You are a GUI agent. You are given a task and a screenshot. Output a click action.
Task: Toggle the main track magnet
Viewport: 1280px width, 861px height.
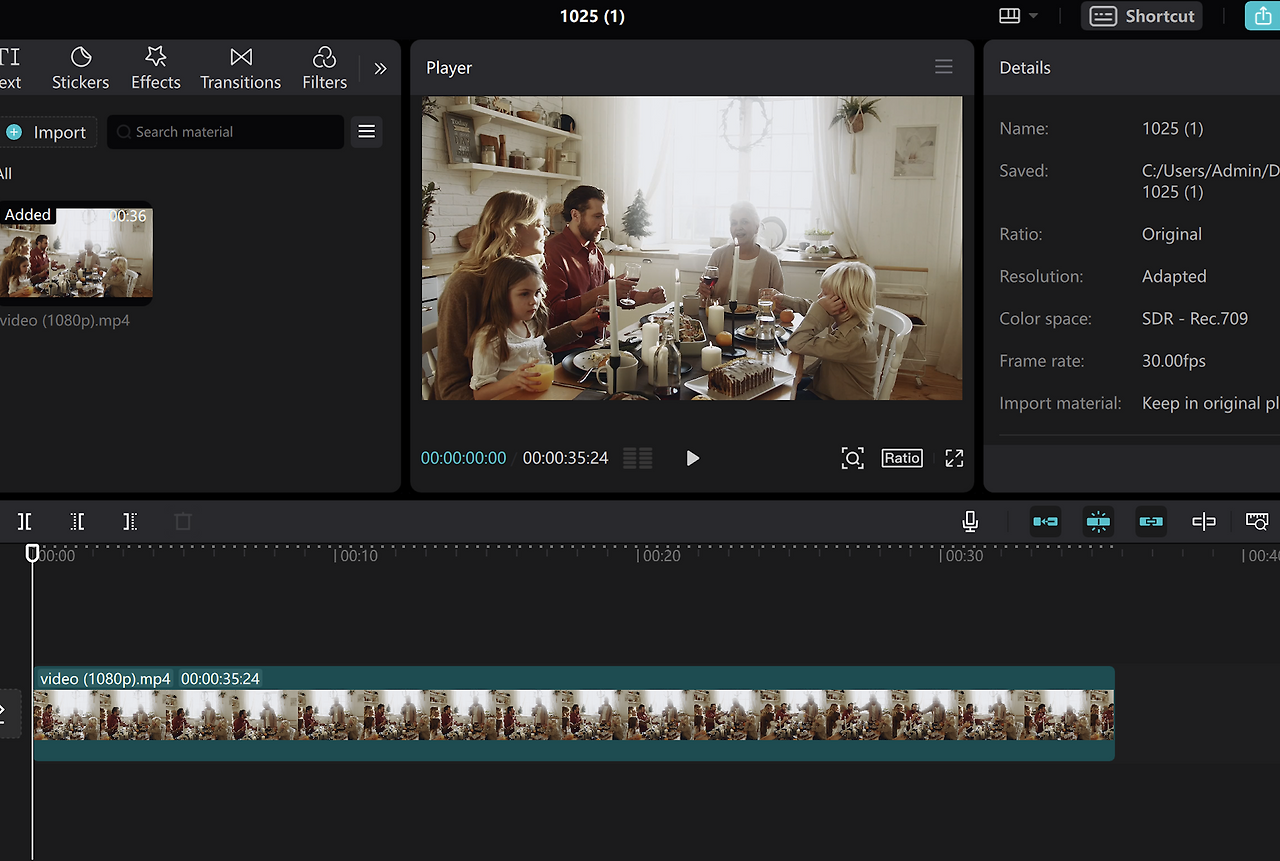(1045, 521)
